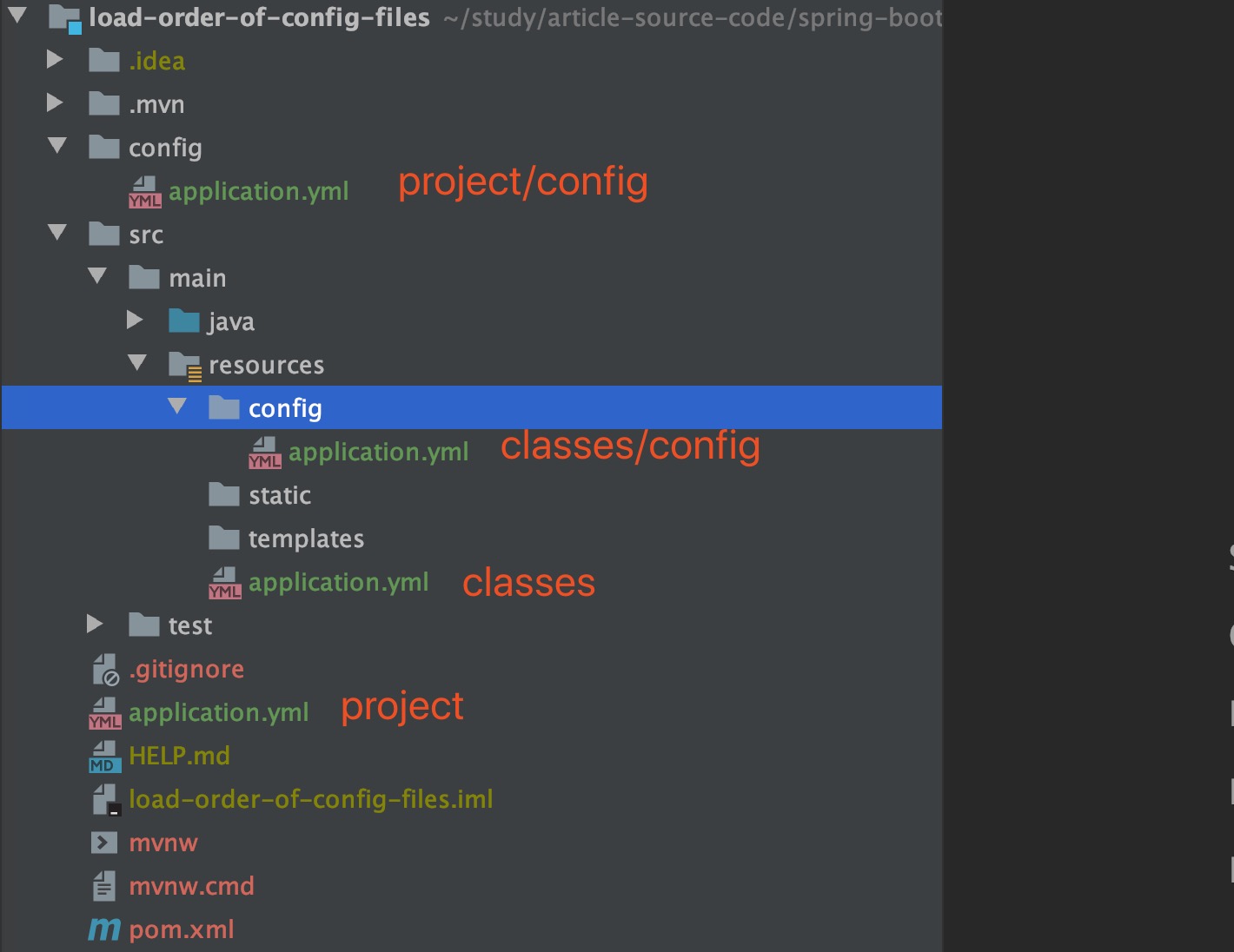Select application.yml in the top-level config folder

point(258,191)
